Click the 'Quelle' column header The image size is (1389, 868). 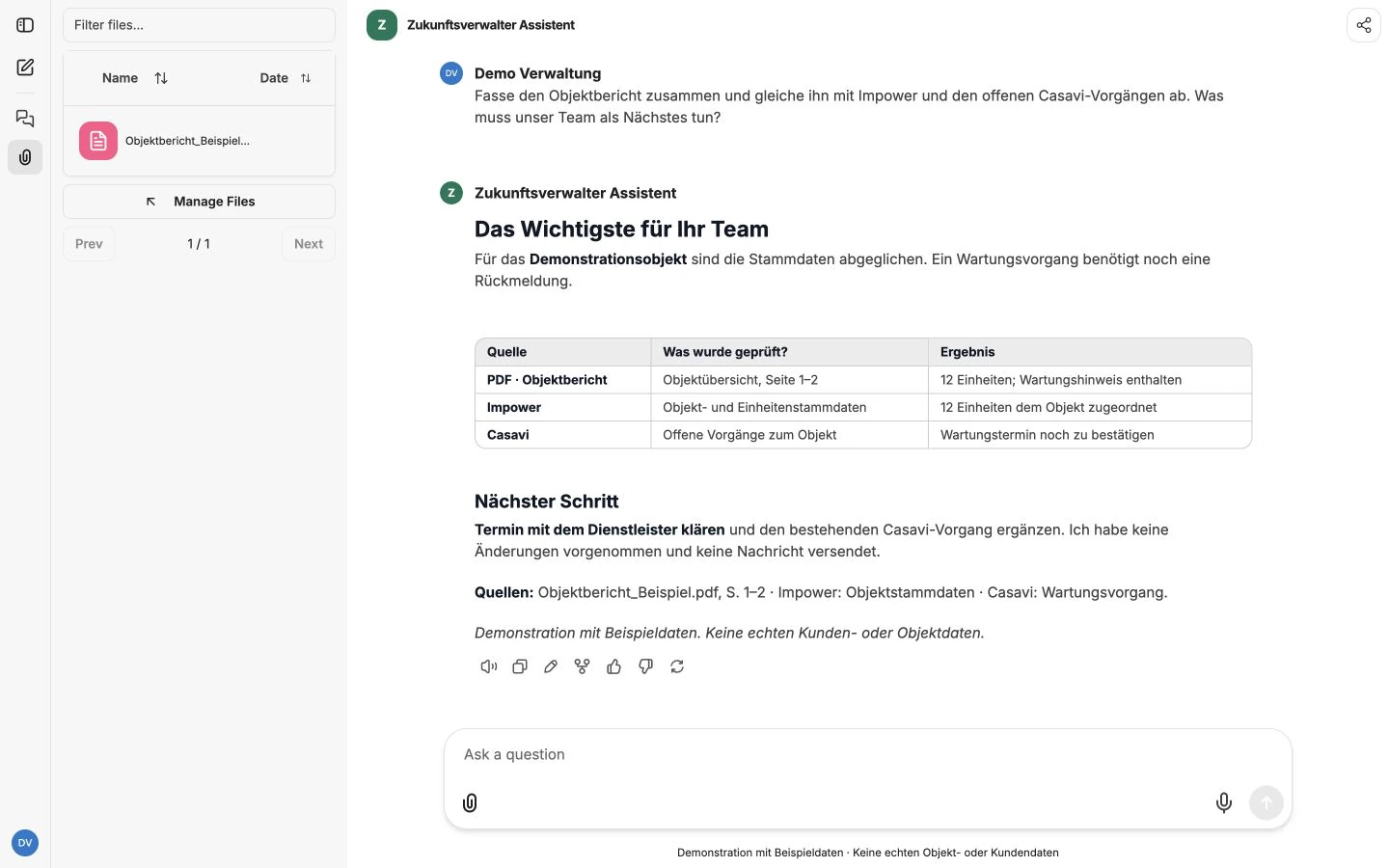pyautogui.click(x=563, y=352)
